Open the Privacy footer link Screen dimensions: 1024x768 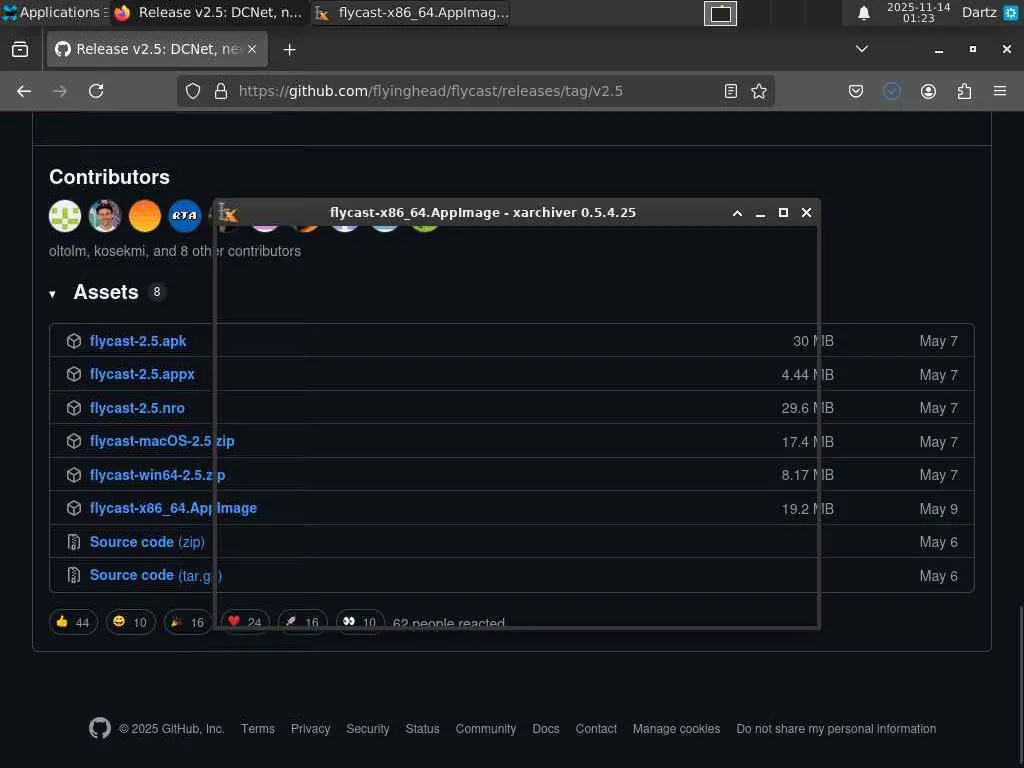[310, 729]
